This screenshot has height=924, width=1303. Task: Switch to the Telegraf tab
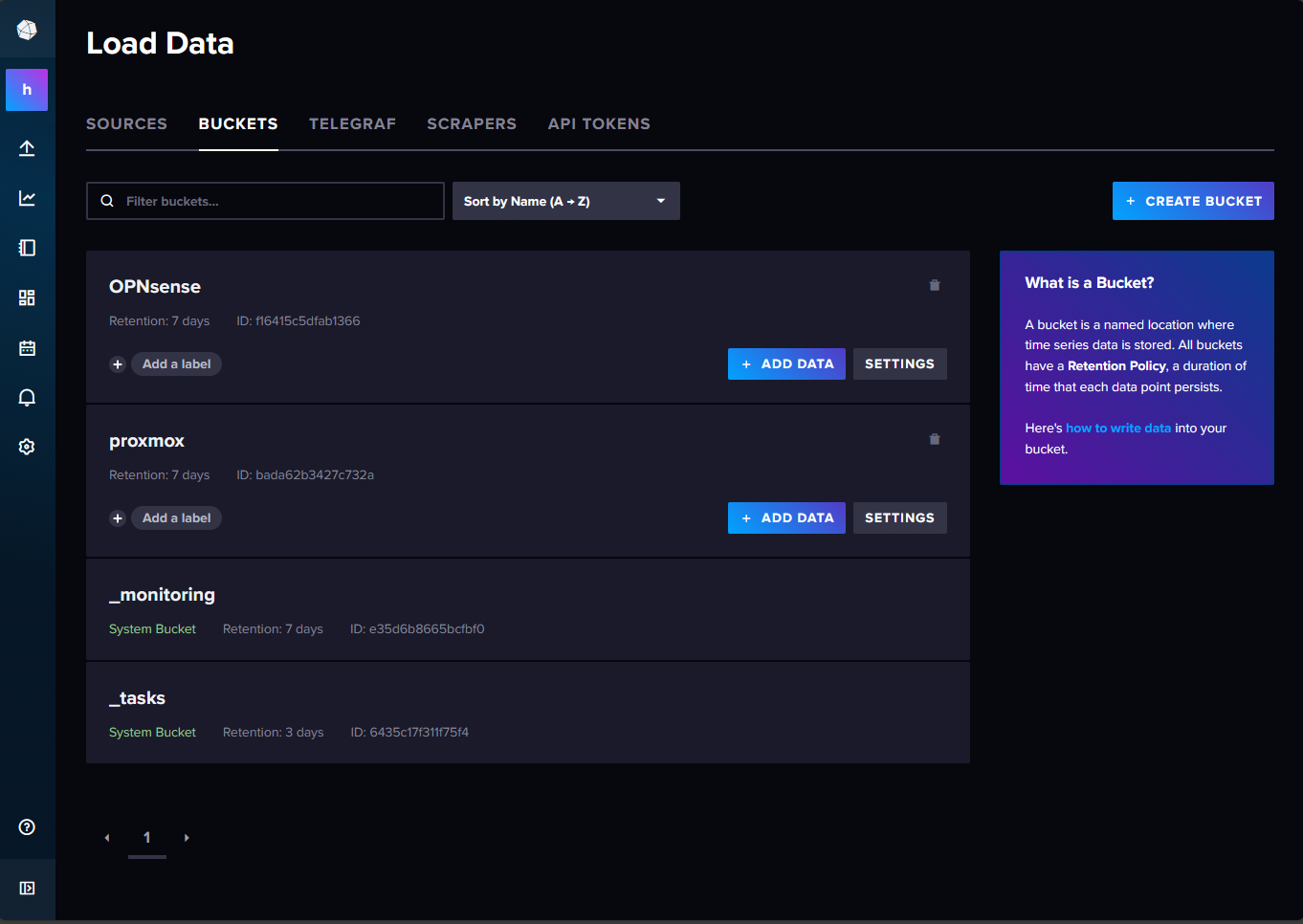click(x=352, y=123)
